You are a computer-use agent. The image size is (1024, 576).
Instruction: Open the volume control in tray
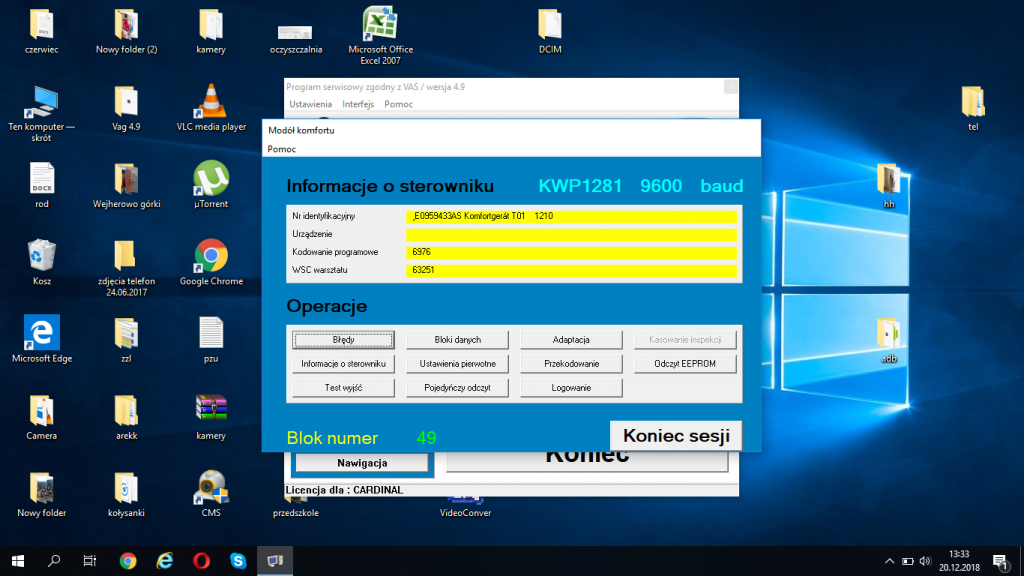(925, 561)
